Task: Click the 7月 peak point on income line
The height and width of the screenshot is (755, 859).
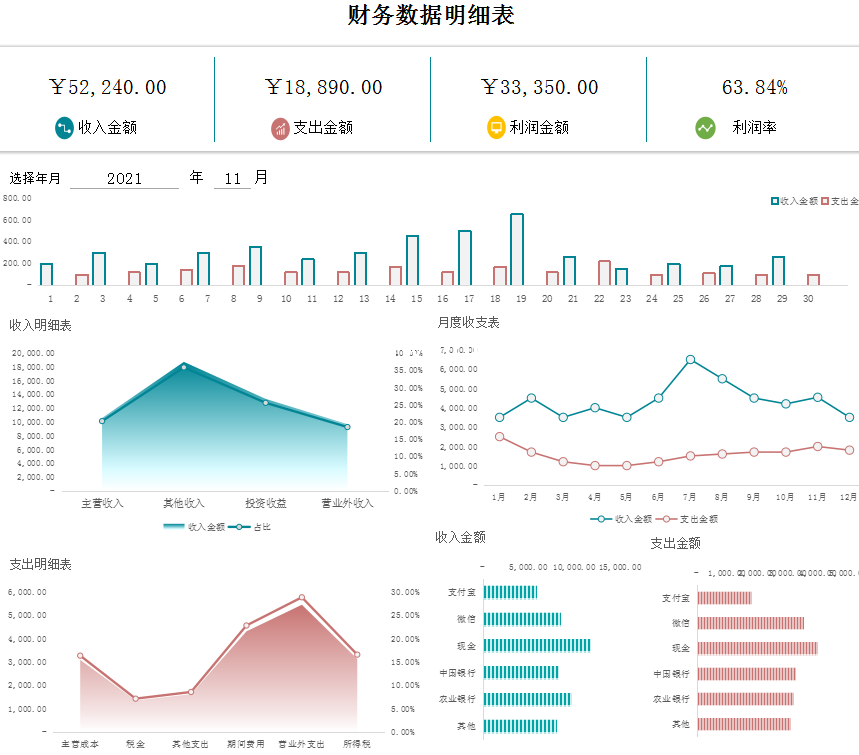Action: pos(690,359)
